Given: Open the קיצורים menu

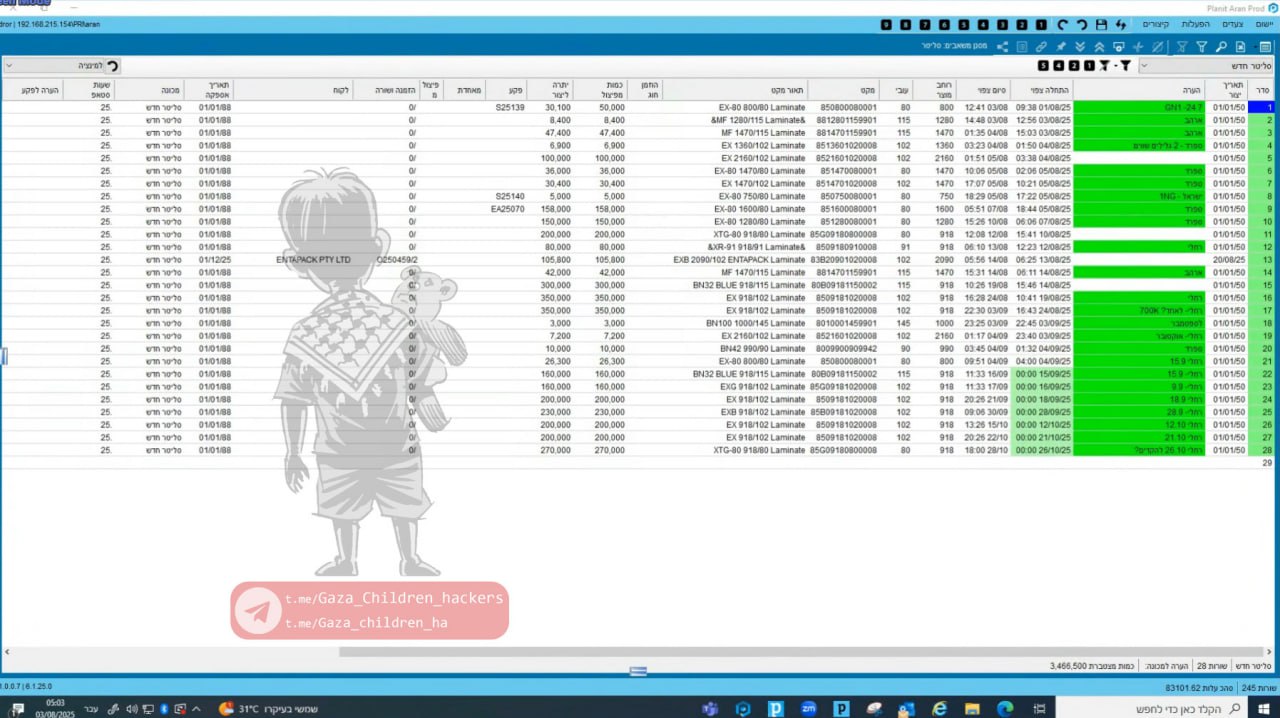Looking at the screenshot, I should click(x=1156, y=24).
